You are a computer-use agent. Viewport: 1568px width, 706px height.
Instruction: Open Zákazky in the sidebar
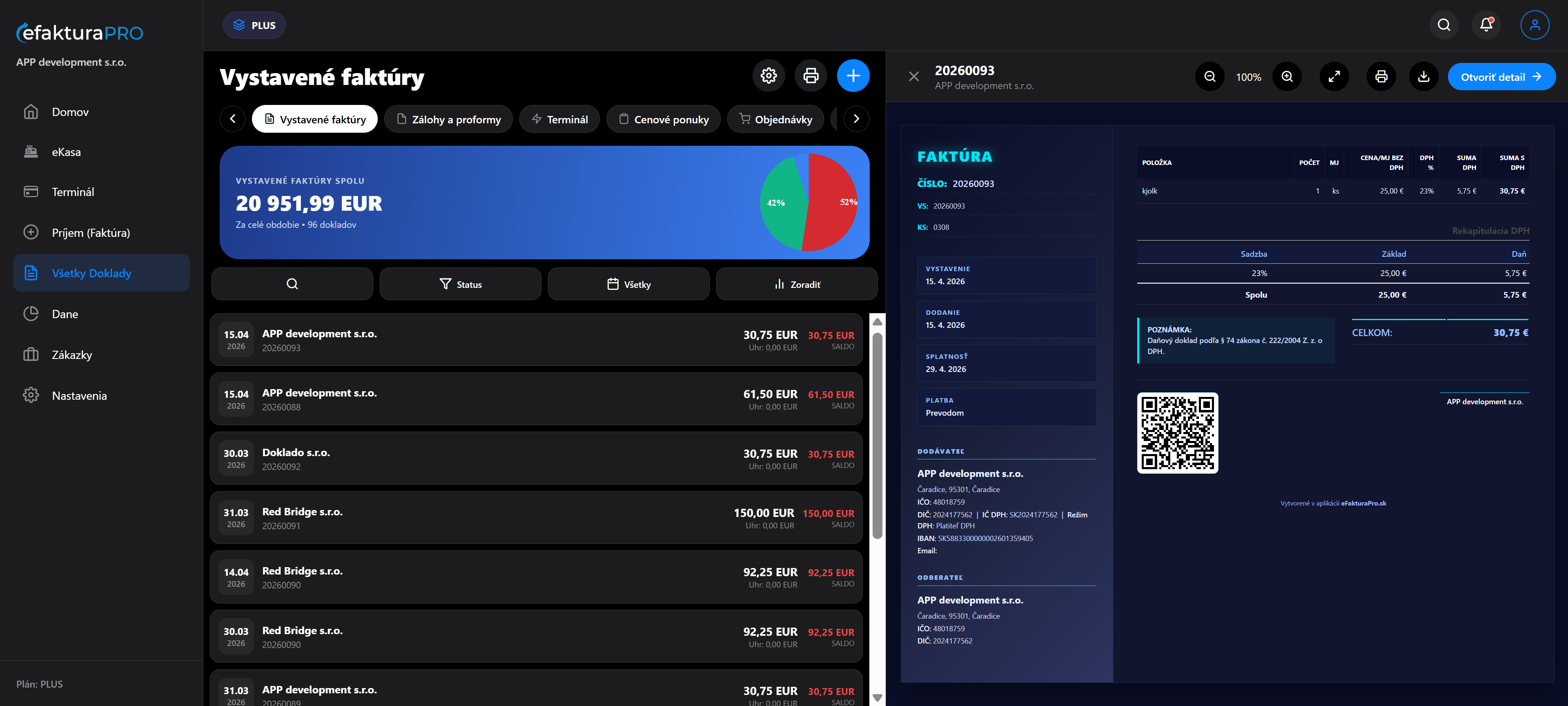point(101,355)
